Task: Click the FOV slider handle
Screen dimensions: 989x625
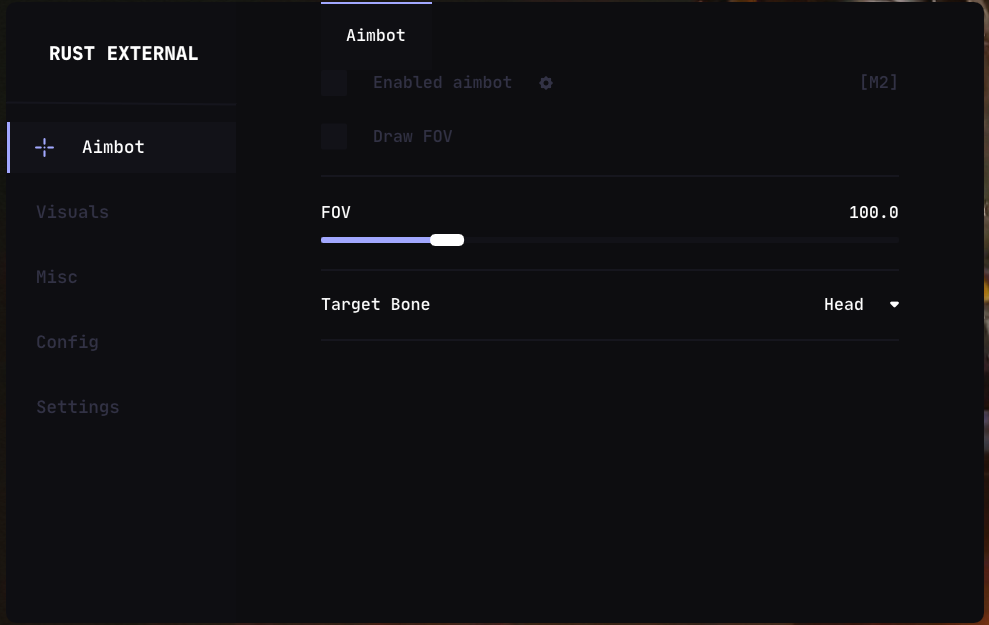Action: point(447,240)
